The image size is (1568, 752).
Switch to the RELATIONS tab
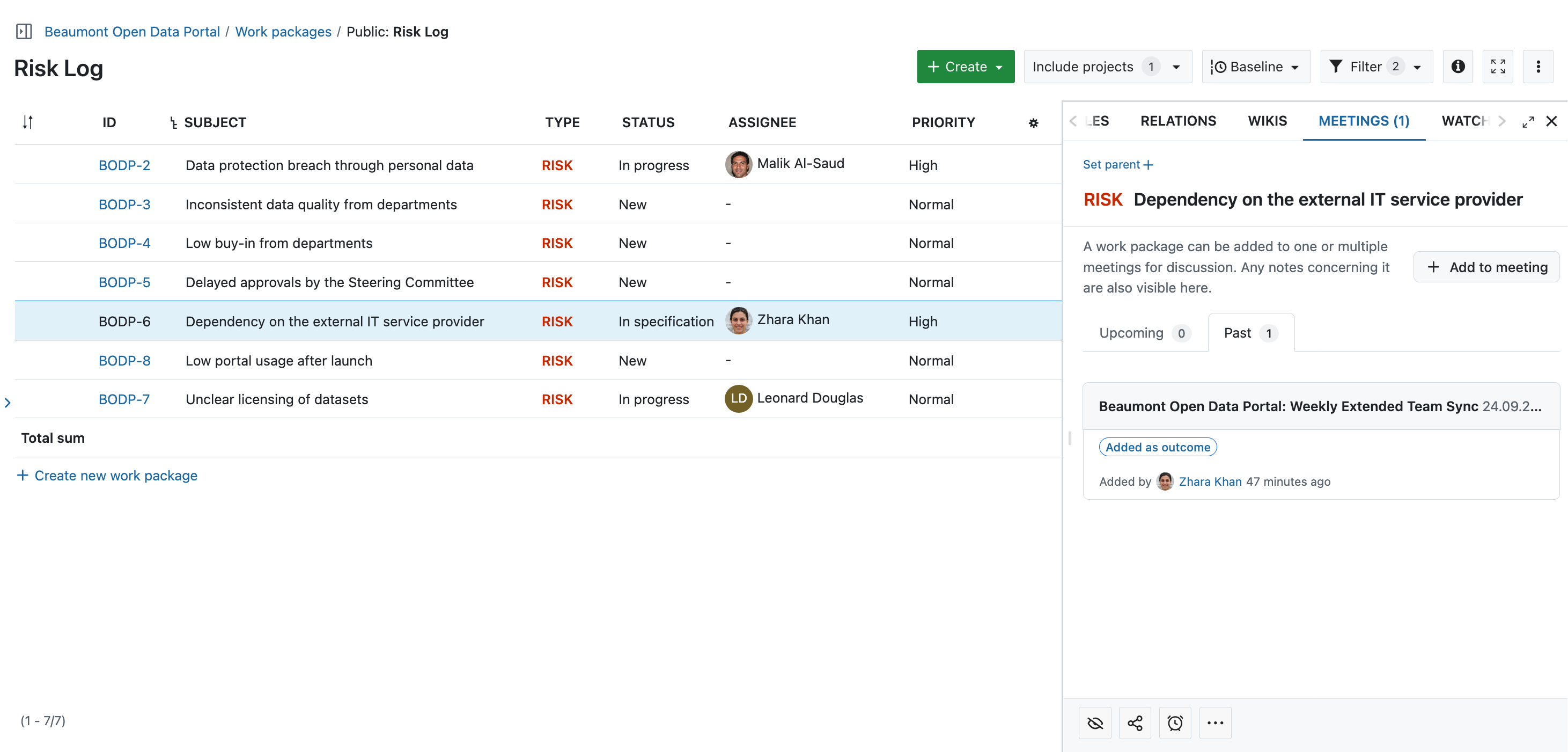click(x=1178, y=121)
